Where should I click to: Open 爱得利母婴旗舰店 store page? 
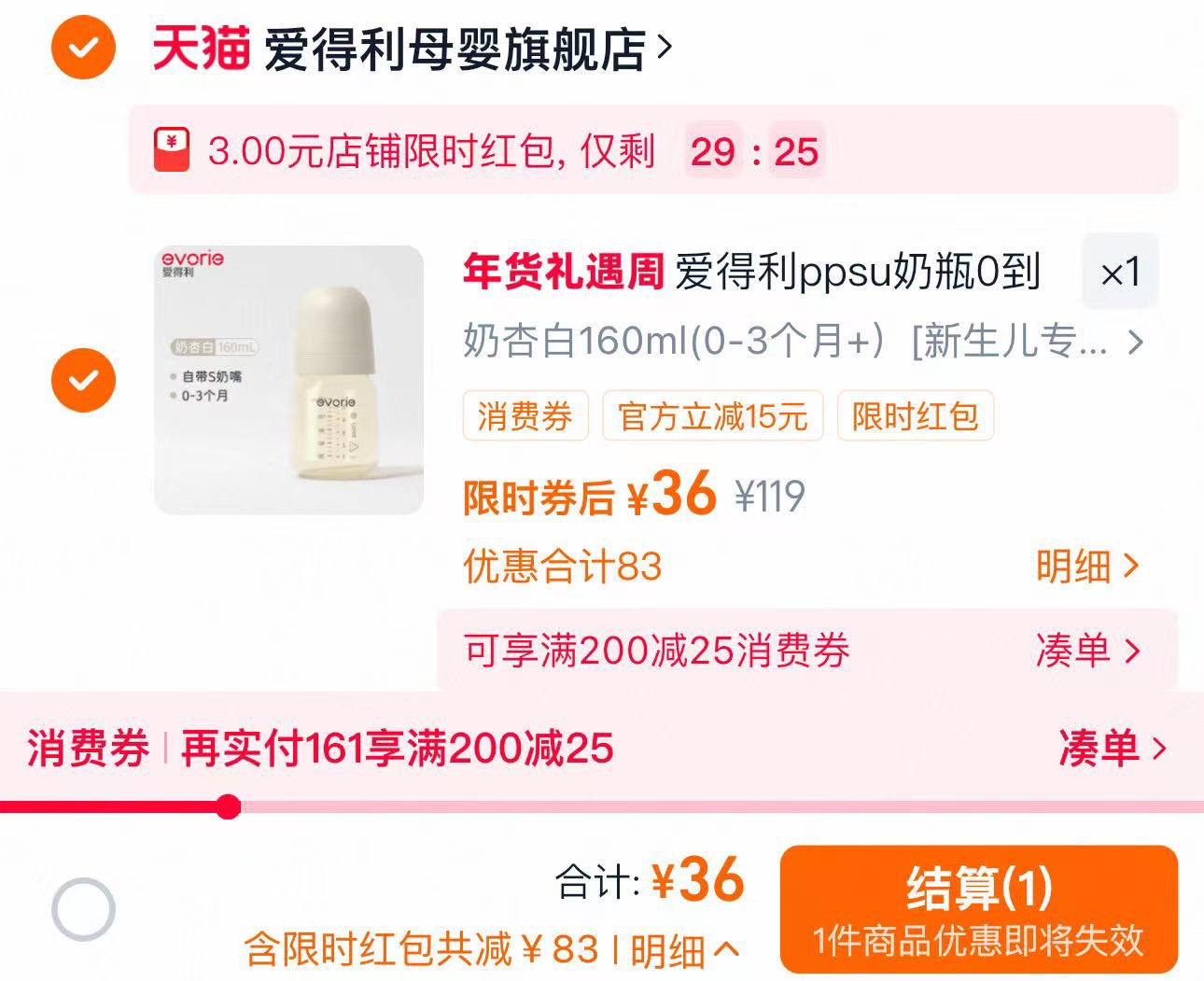[x=469, y=49]
